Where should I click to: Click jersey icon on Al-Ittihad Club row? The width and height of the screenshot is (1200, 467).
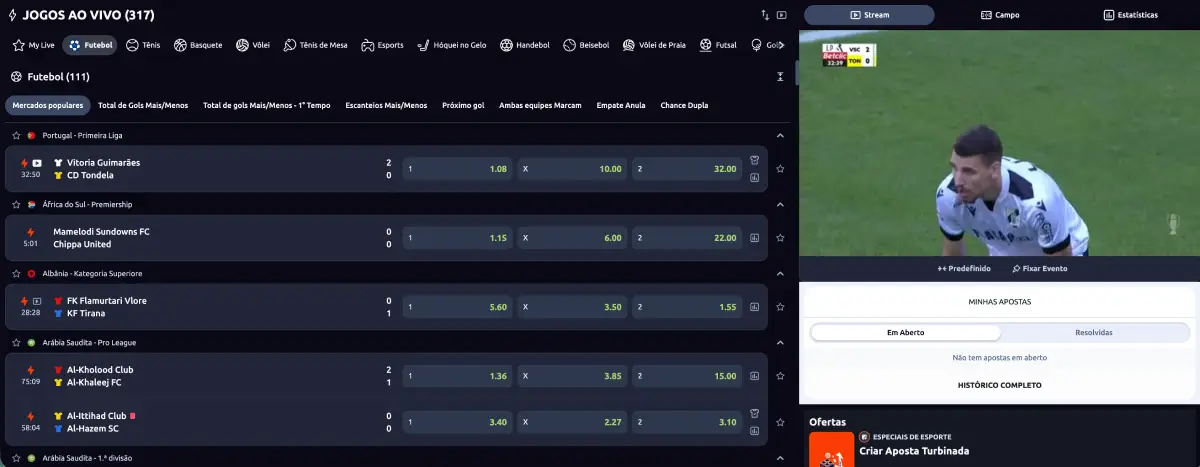(x=754, y=415)
